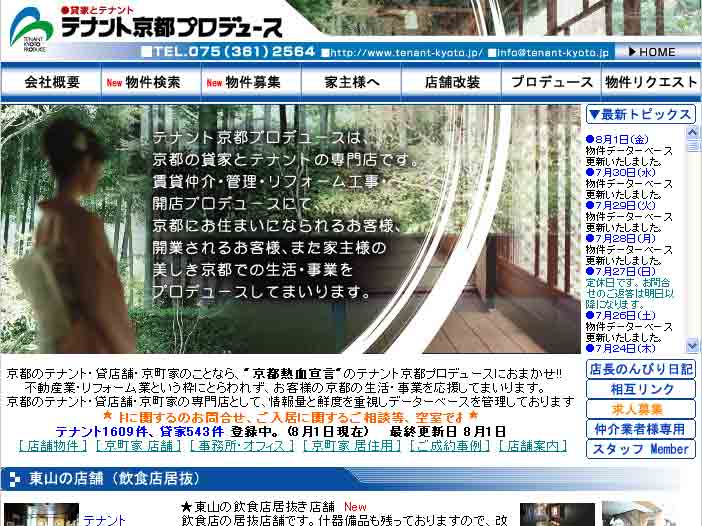
Task: Click scroll-down arrow of topics list
Action: (x=692, y=345)
